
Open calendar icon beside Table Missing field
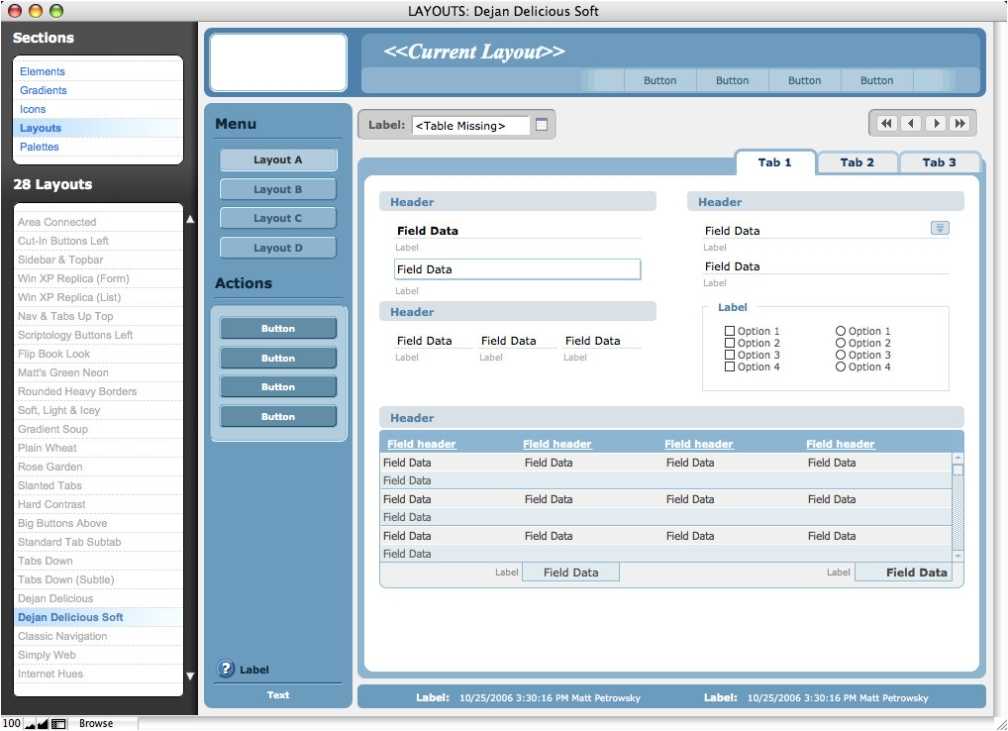point(542,125)
